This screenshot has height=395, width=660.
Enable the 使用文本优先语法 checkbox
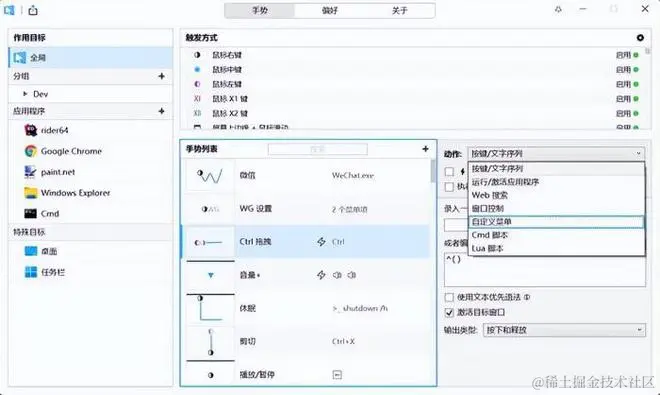[449, 297]
